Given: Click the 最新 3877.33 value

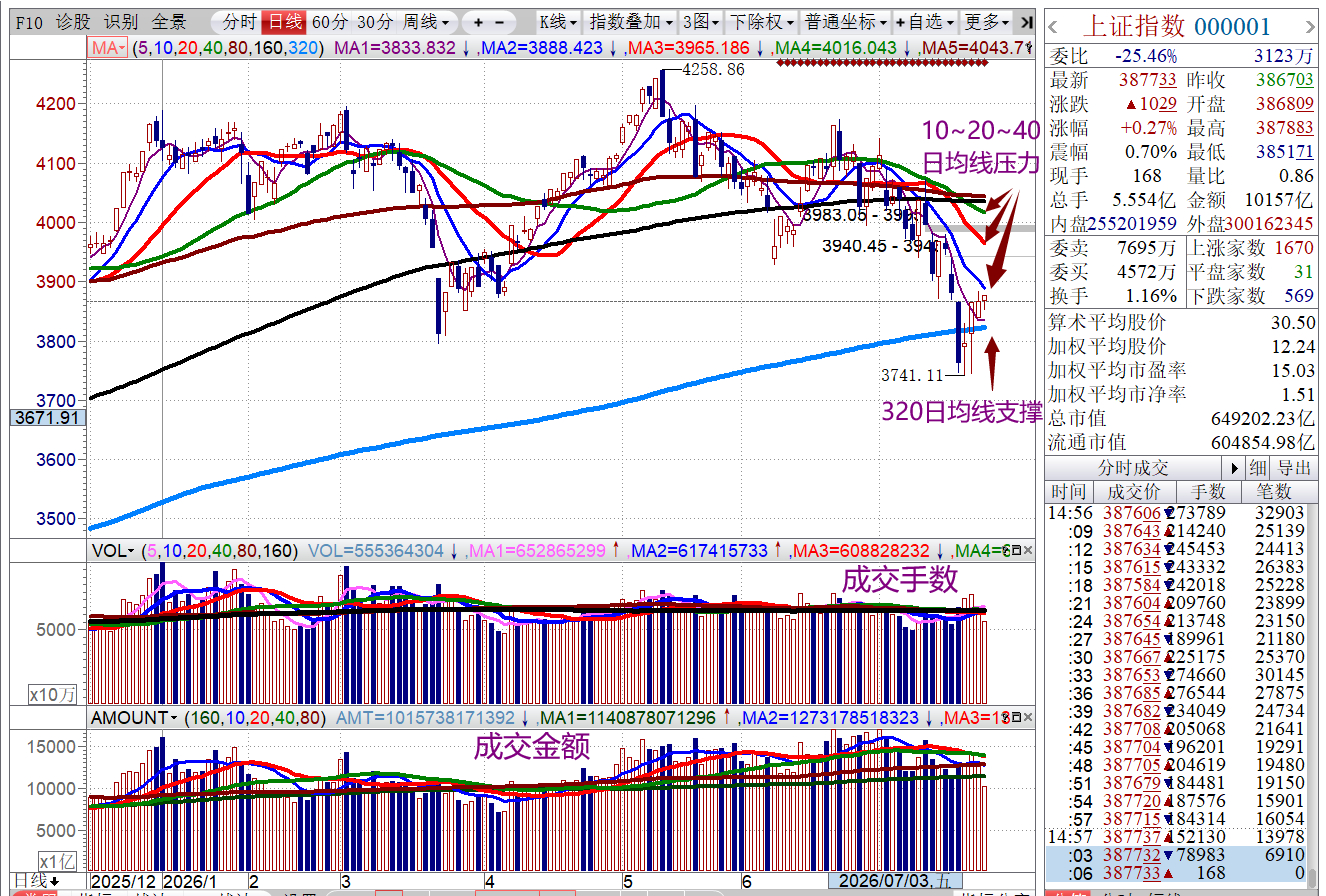Looking at the screenshot, I should tap(1147, 81).
